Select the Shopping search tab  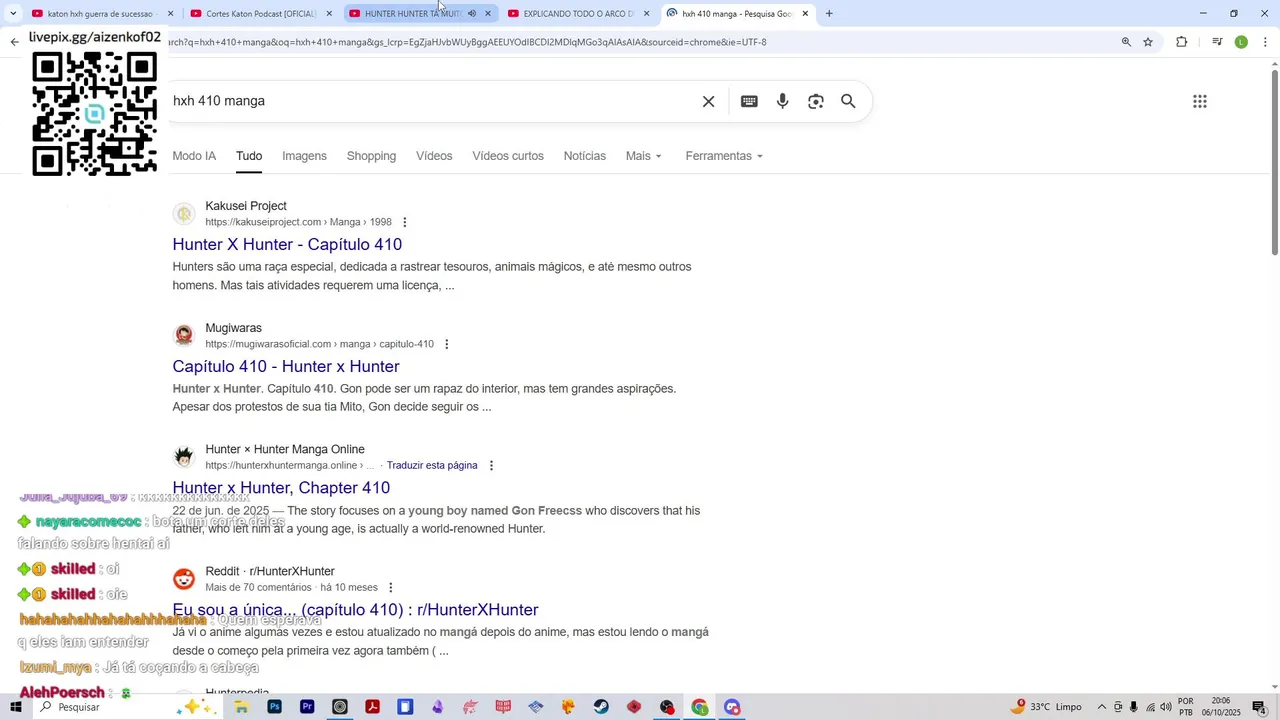[x=371, y=156]
